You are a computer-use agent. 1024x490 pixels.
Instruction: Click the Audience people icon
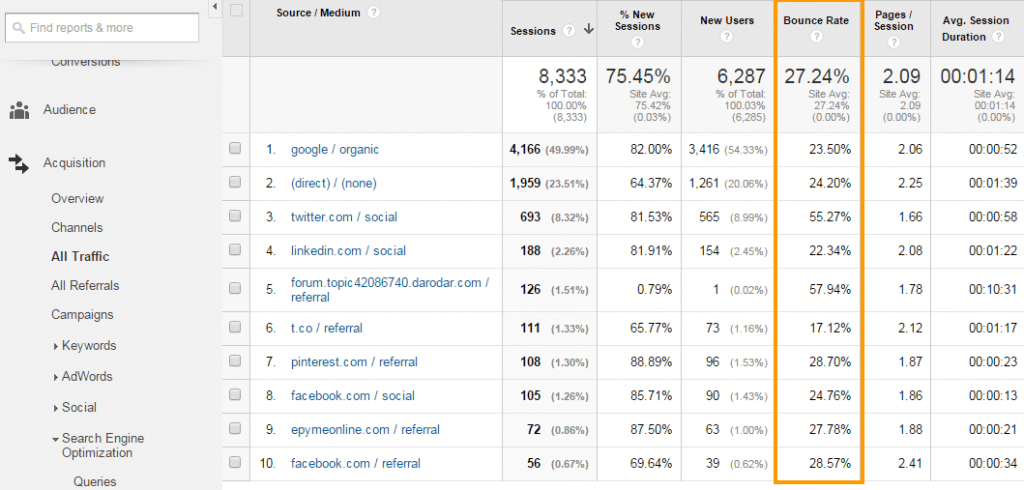click(20, 110)
